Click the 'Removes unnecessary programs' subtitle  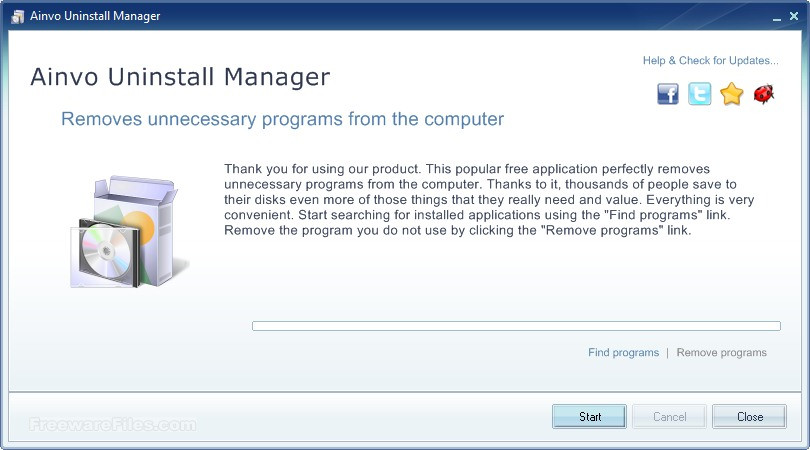282,120
